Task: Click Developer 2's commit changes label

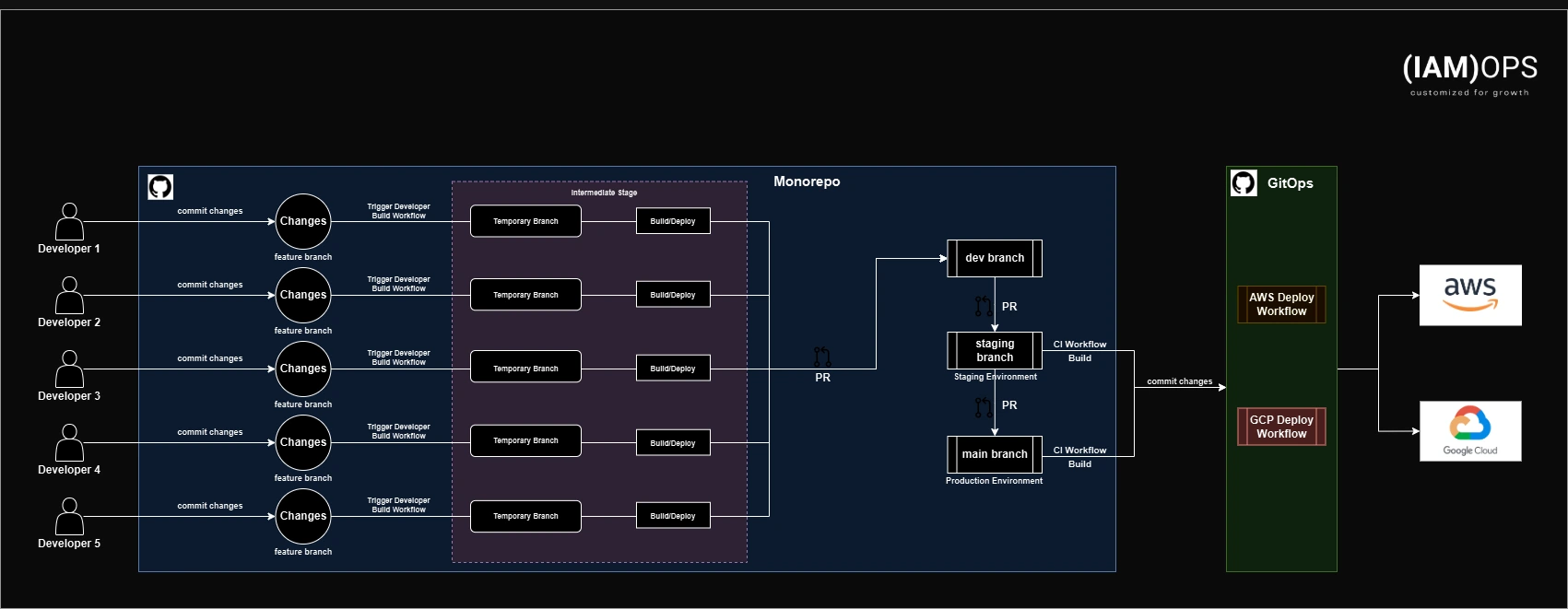Action: tap(210, 285)
